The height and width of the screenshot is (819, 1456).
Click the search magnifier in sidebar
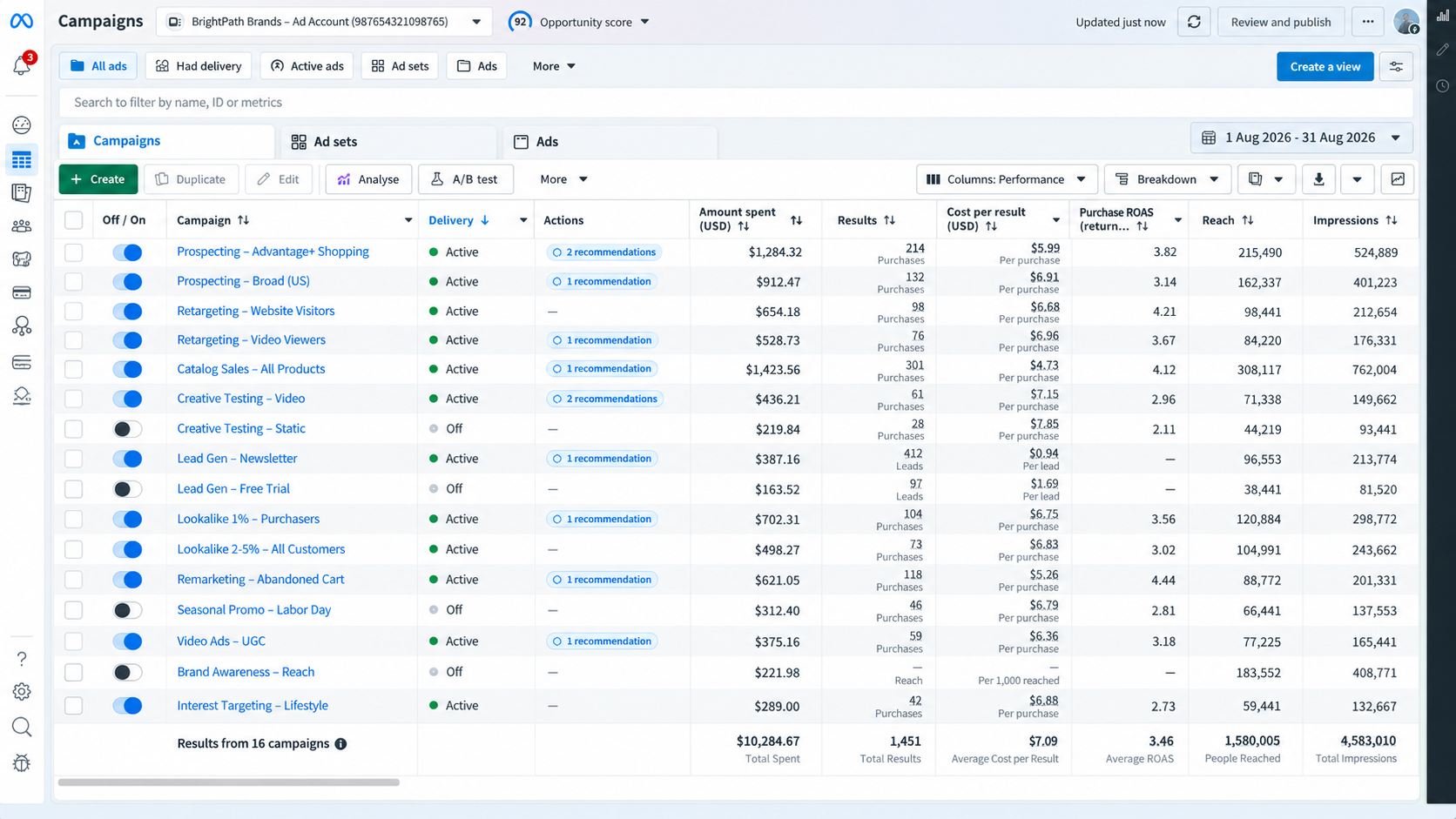click(22, 727)
